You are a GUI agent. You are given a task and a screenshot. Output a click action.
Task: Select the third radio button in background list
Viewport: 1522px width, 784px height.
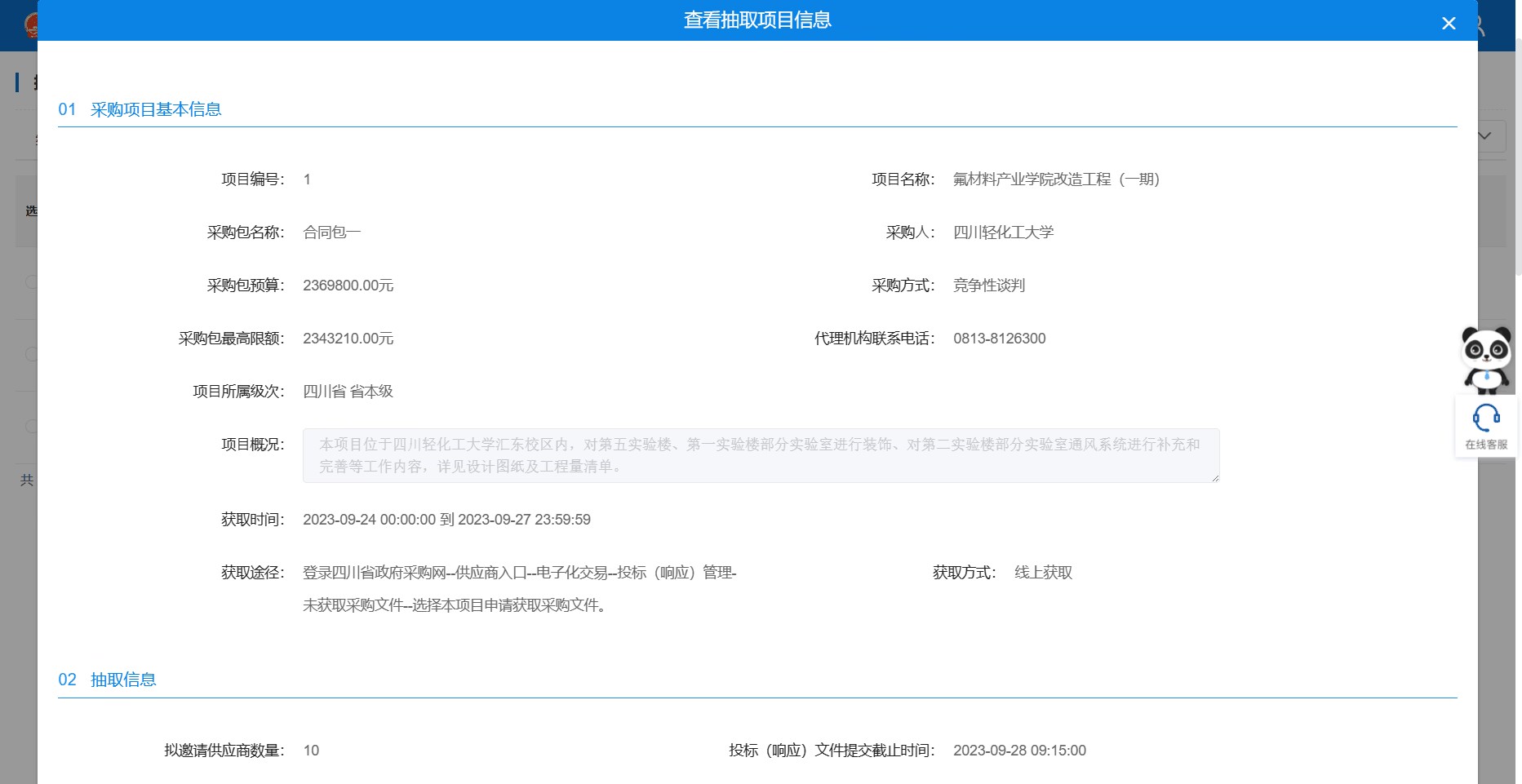(x=31, y=426)
